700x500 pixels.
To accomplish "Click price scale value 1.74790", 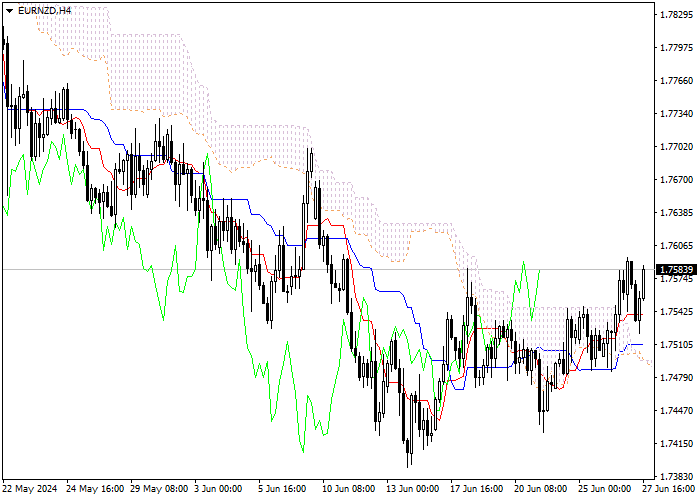I will click(677, 378).
